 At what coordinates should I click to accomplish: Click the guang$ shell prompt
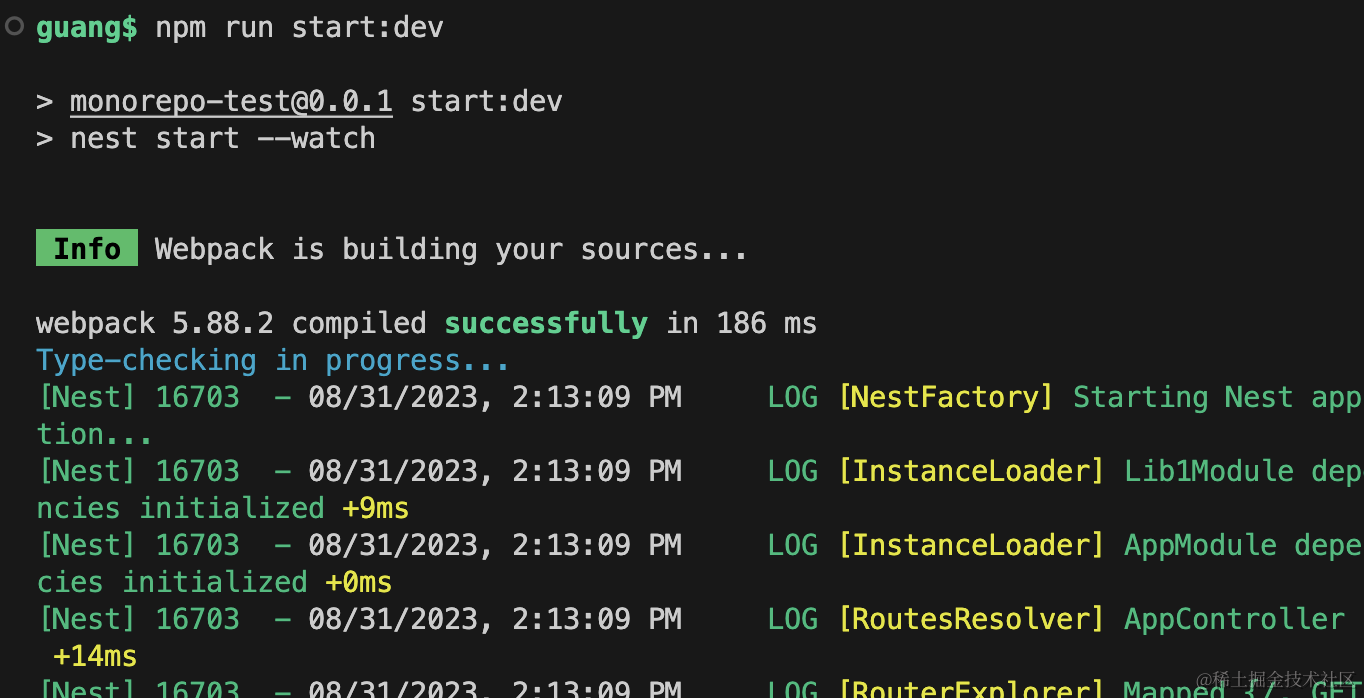[87, 27]
